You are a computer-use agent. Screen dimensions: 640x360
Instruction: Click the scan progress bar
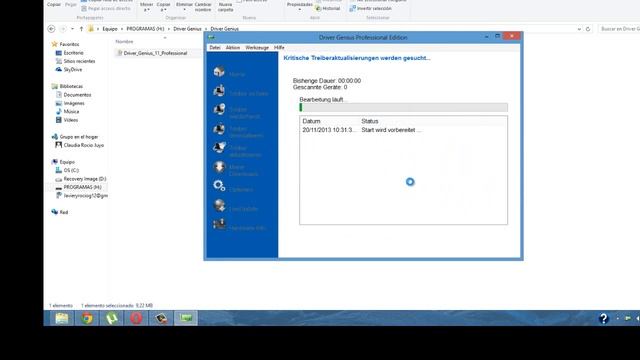[x=403, y=107]
